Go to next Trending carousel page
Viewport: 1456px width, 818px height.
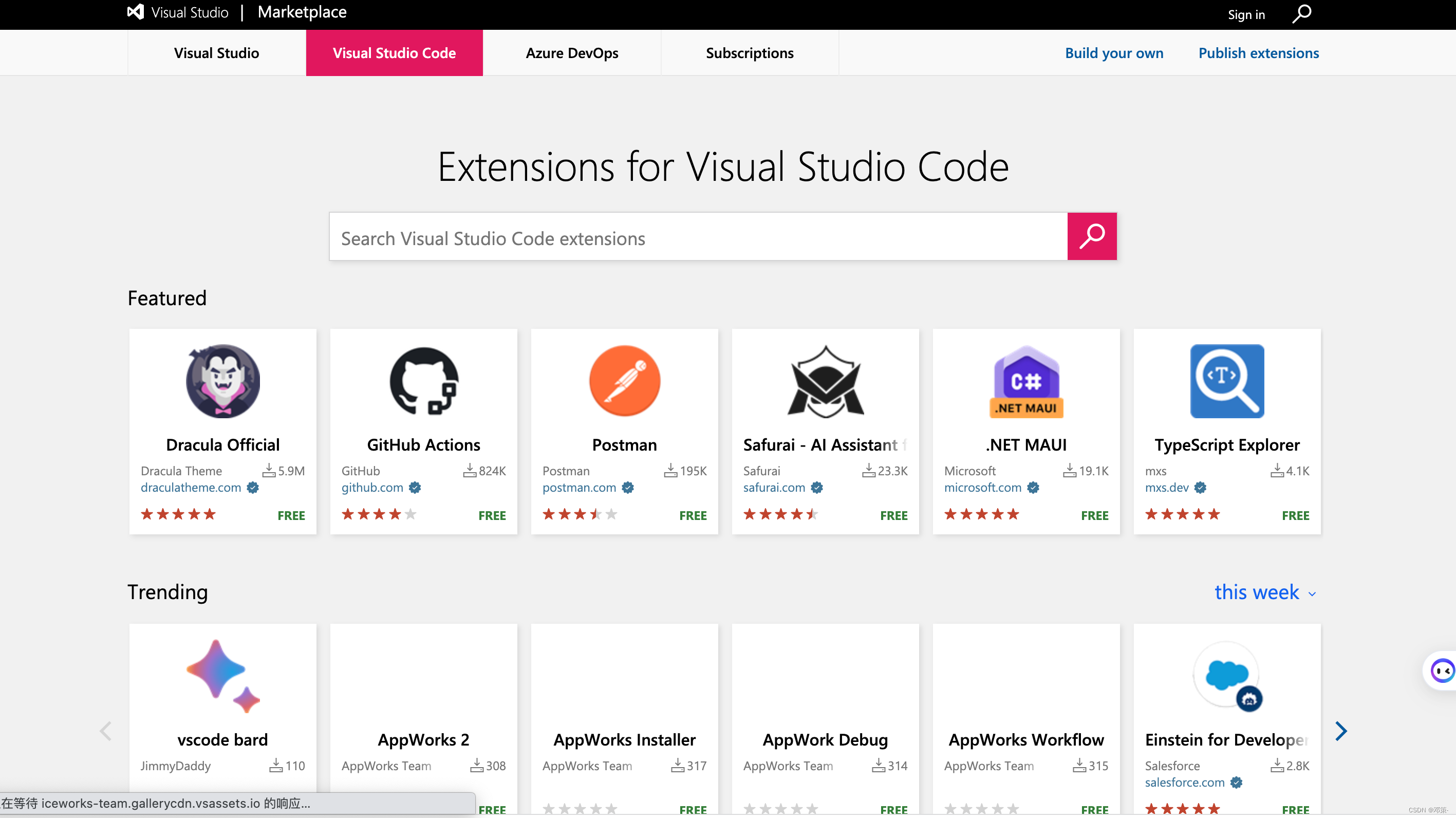coord(1341,731)
